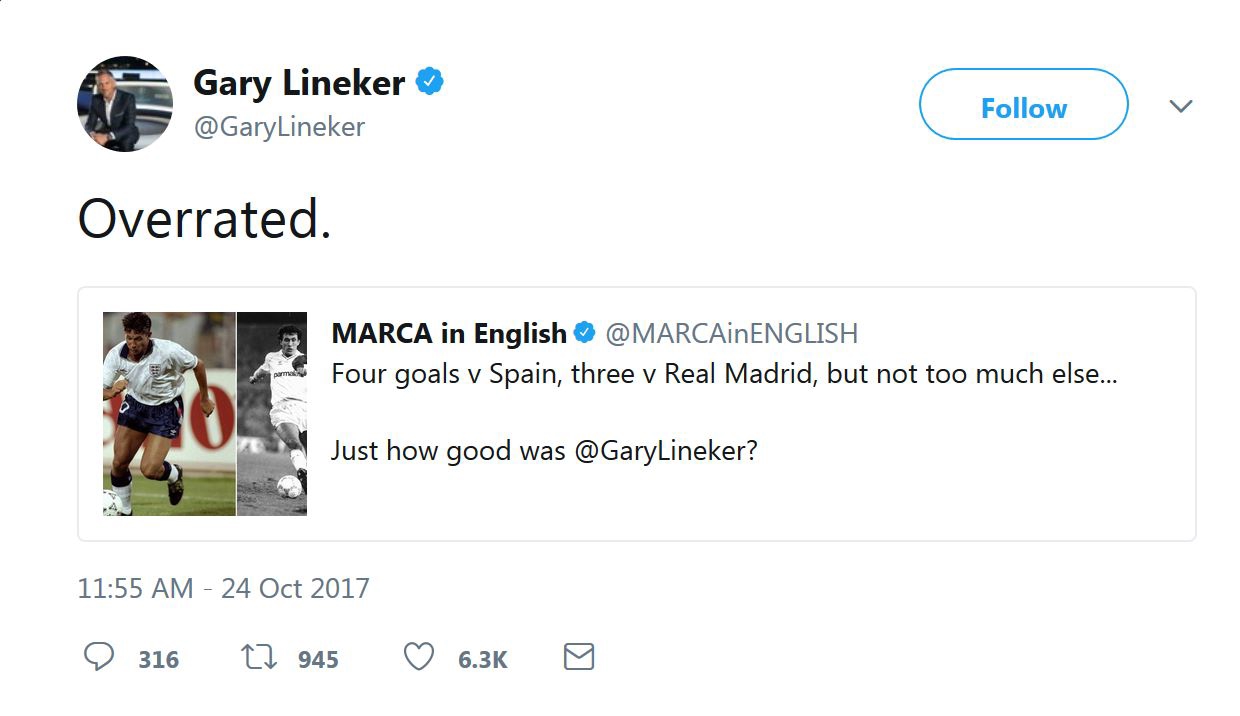The height and width of the screenshot is (716, 1240).
Task: Expand the tweet options chevron menu
Action: (1181, 106)
